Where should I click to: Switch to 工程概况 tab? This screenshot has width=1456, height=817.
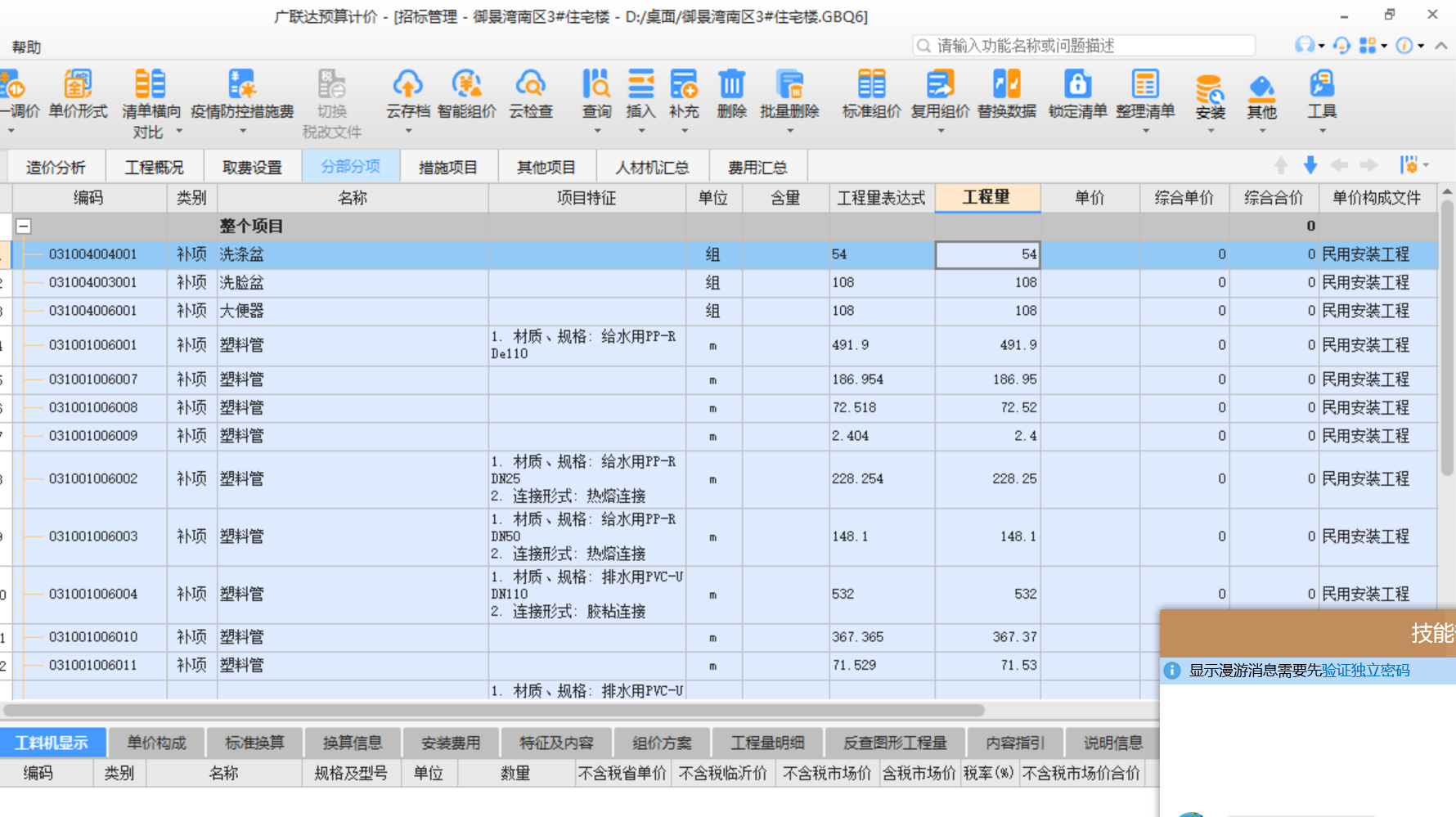click(154, 168)
